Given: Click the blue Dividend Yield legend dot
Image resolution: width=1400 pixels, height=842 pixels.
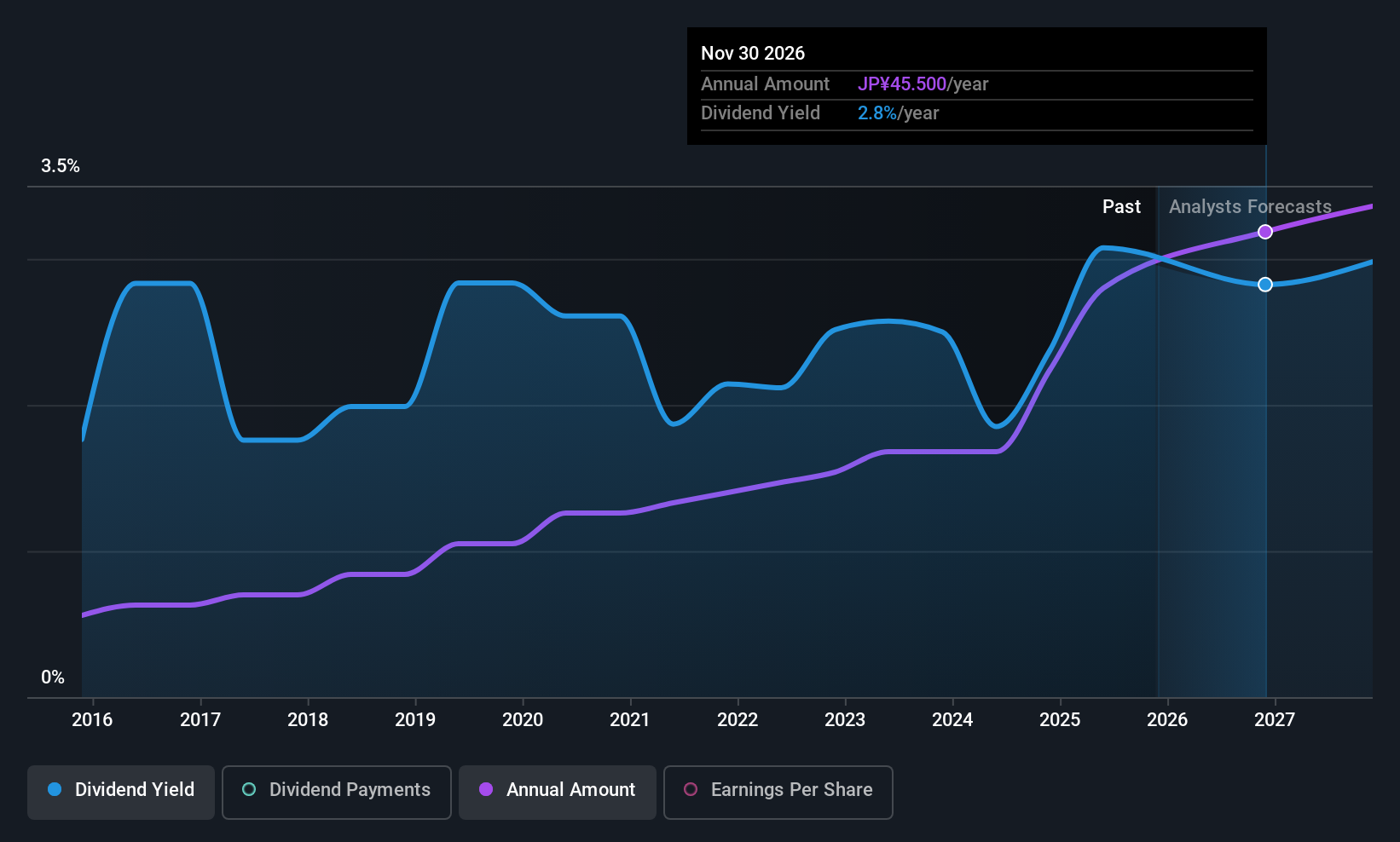Looking at the screenshot, I should click(55, 790).
